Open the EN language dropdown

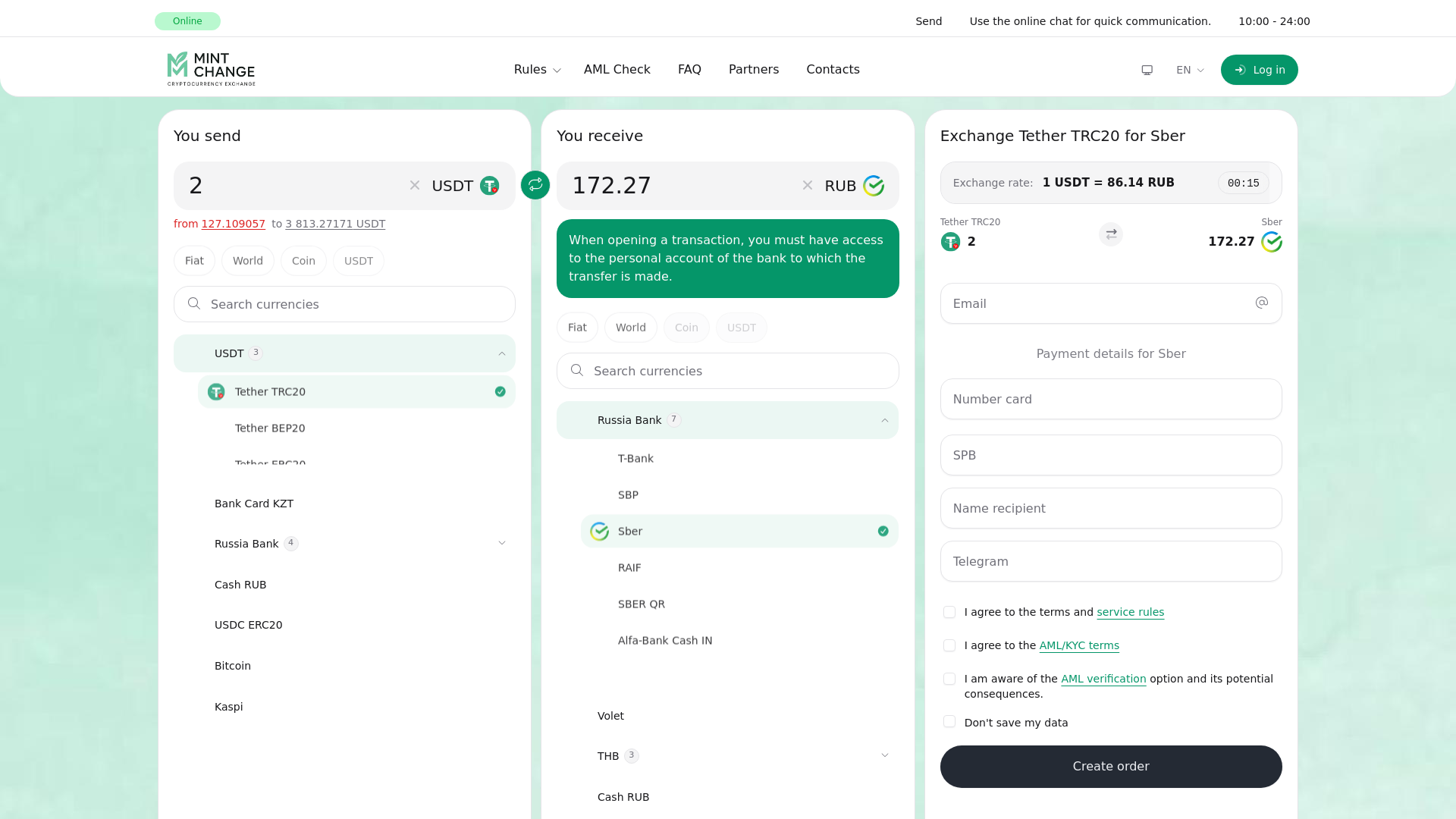coord(1190,70)
